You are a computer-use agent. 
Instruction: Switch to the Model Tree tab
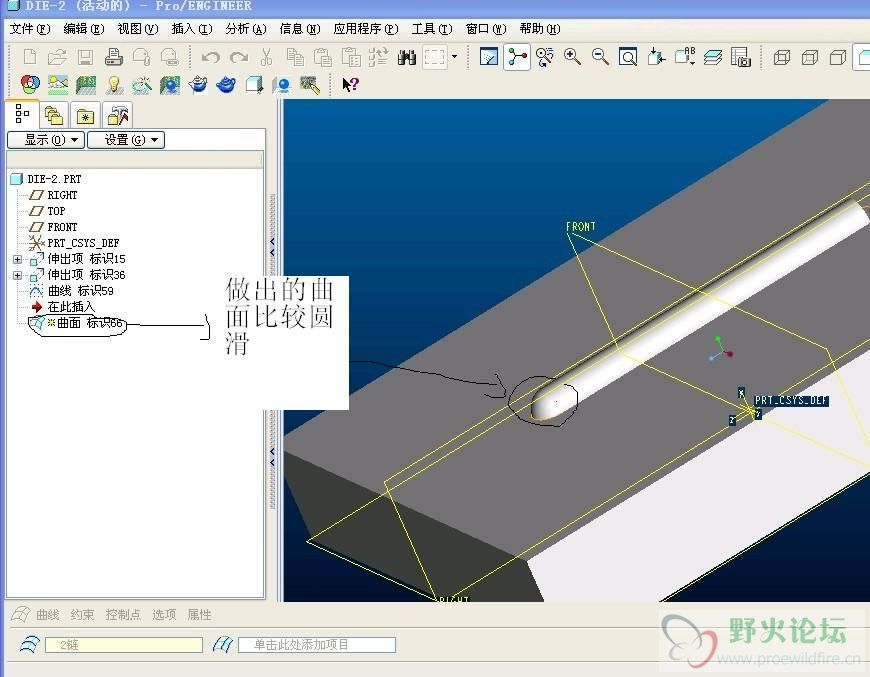[x=22, y=114]
